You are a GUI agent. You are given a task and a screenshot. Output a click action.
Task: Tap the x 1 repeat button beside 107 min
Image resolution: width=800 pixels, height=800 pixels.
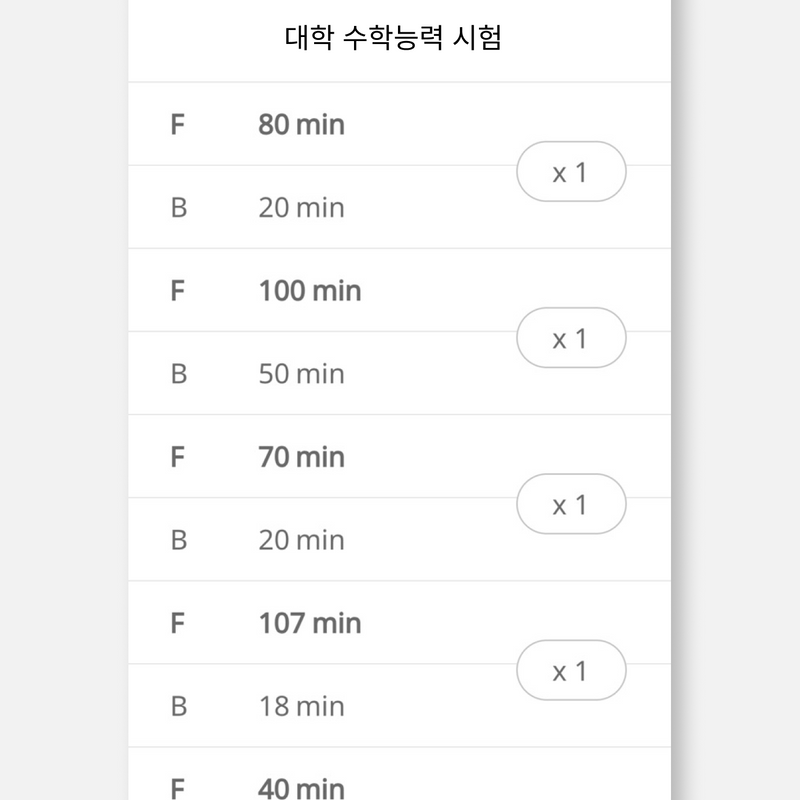pos(571,670)
